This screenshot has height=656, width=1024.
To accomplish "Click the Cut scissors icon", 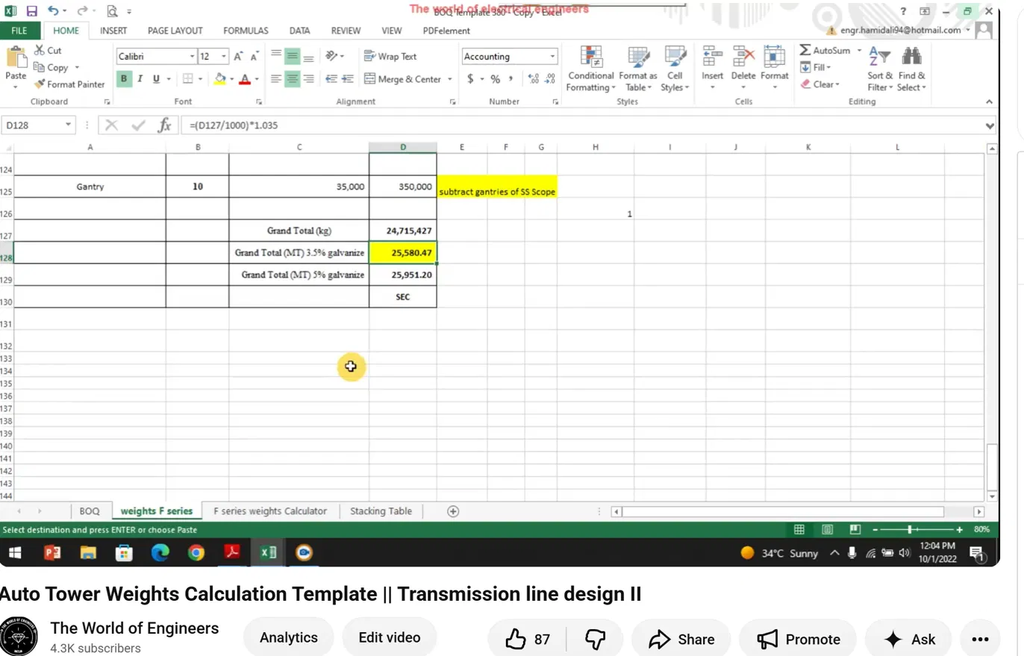I will click(x=39, y=50).
